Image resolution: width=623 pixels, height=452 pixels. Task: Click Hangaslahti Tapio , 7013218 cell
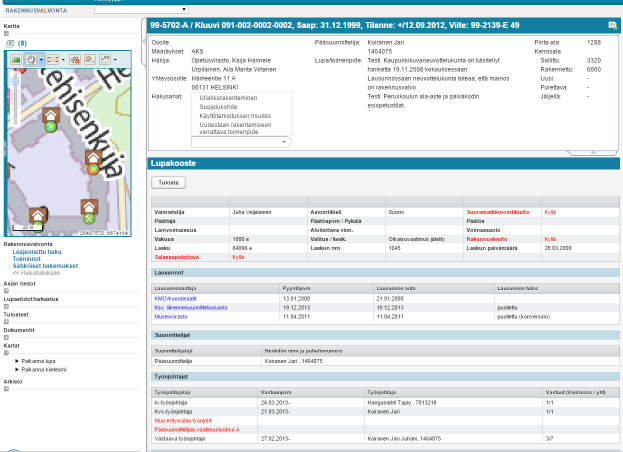click(x=402, y=403)
